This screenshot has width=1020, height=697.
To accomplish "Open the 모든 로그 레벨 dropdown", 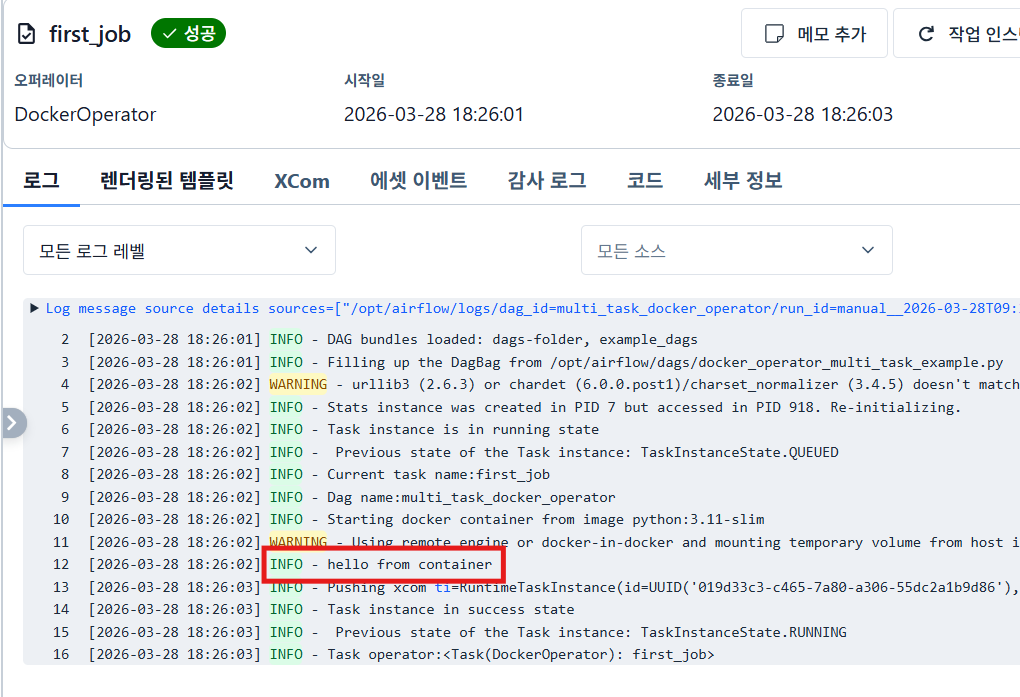I will 179,250.
